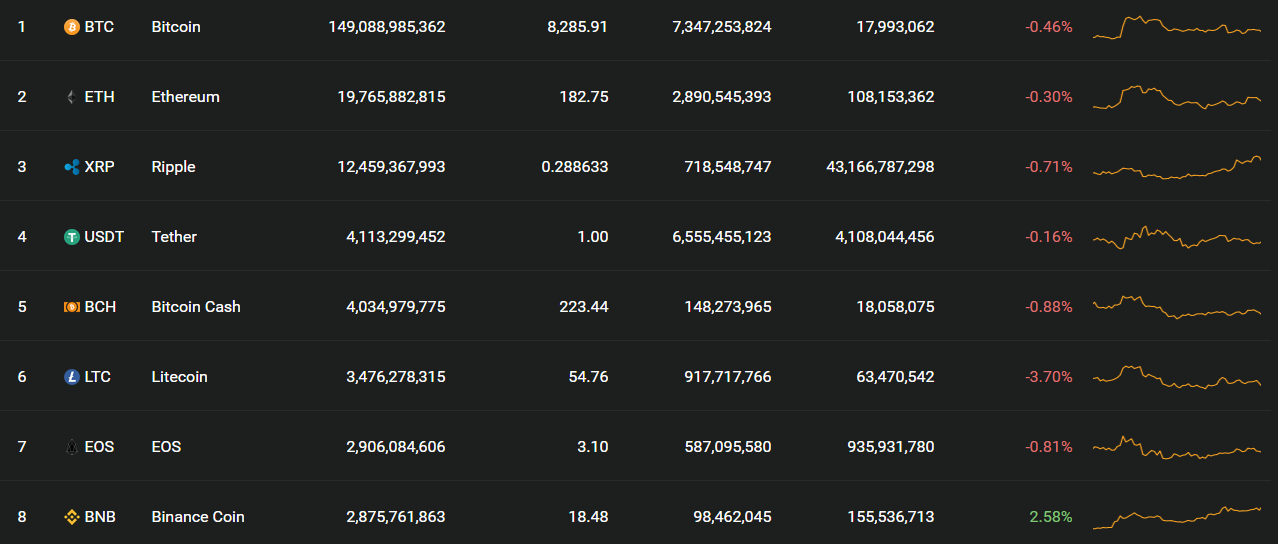Viewport: 1278px width, 544px height.
Task: Click the Bitcoin Cash orange icon
Action: pyautogui.click(x=71, y=307)
